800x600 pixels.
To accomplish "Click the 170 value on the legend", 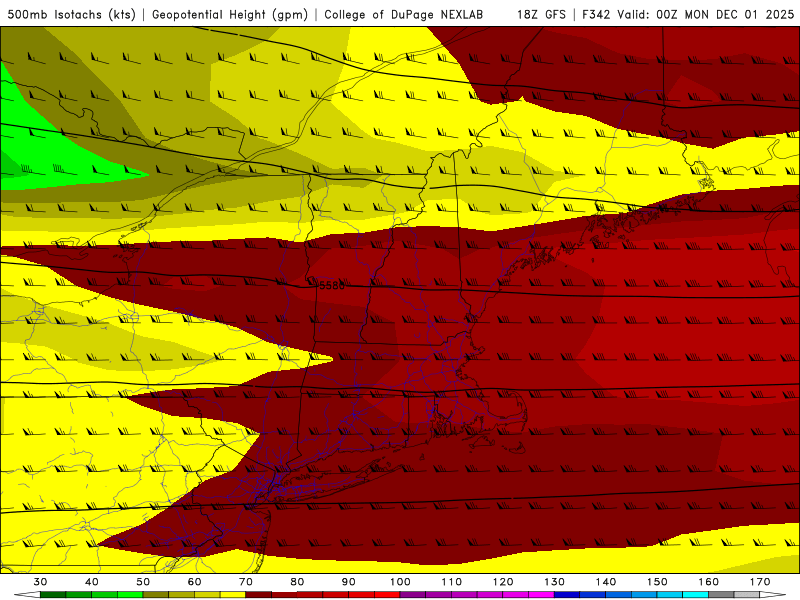I will point(760,582).
